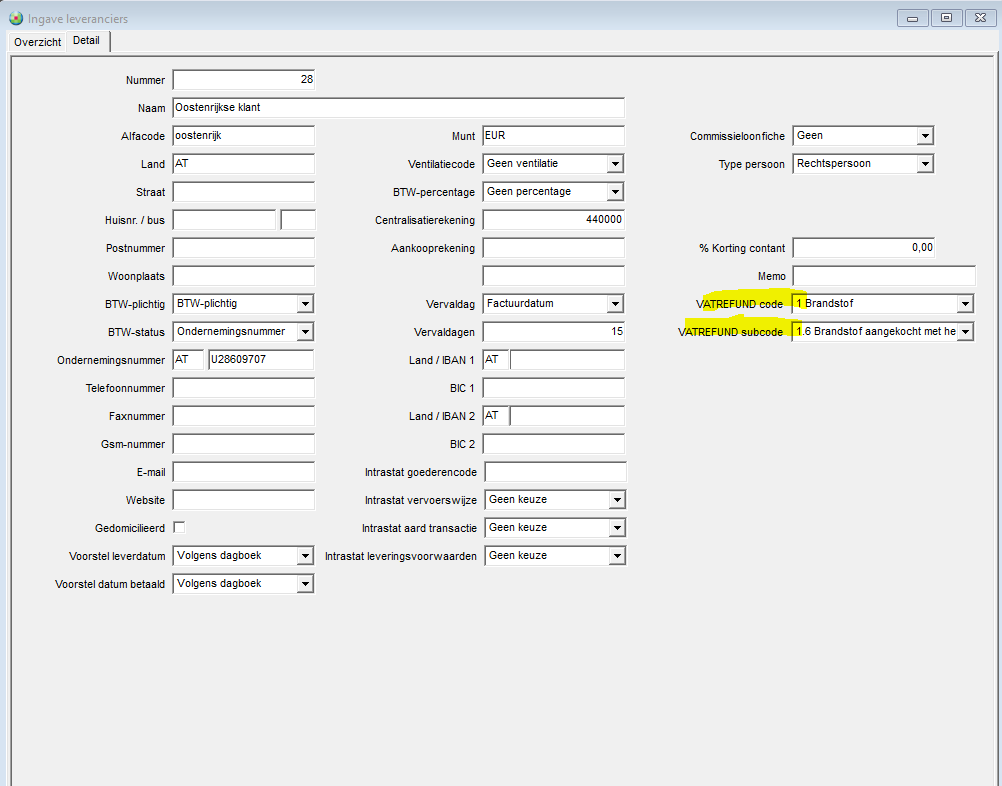The width and height of the screenshot is (1002, 786).
Task: Focus the BIC 1 input field
Action: coord(553,388)
